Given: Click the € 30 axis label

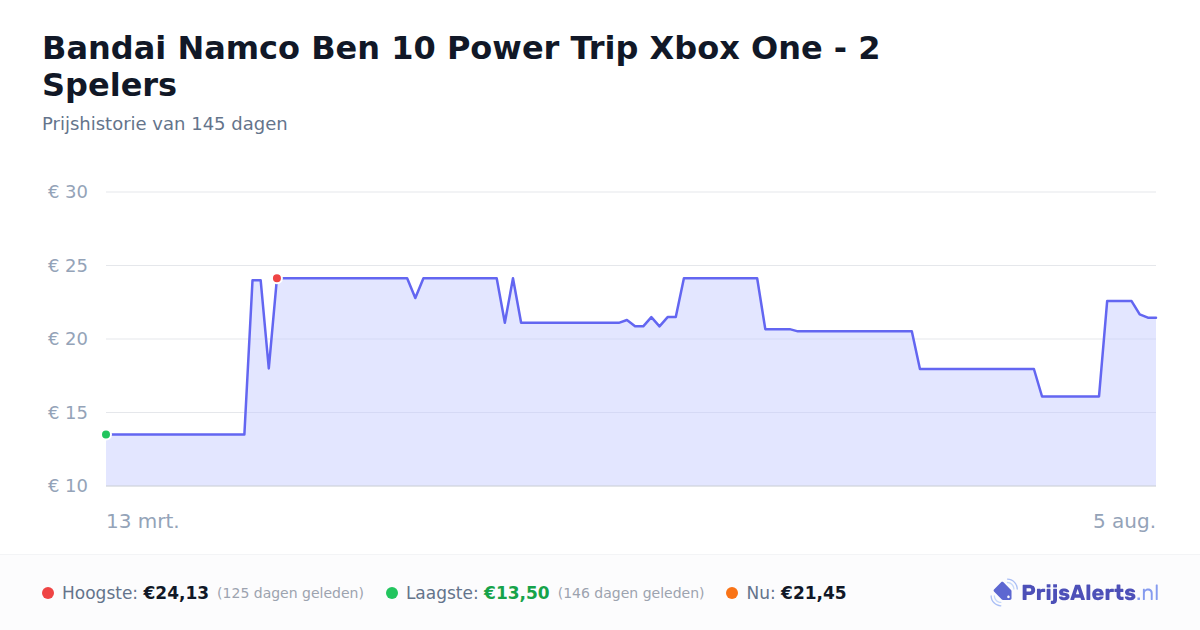Looking at the screenshot, I should coord(68,192).
